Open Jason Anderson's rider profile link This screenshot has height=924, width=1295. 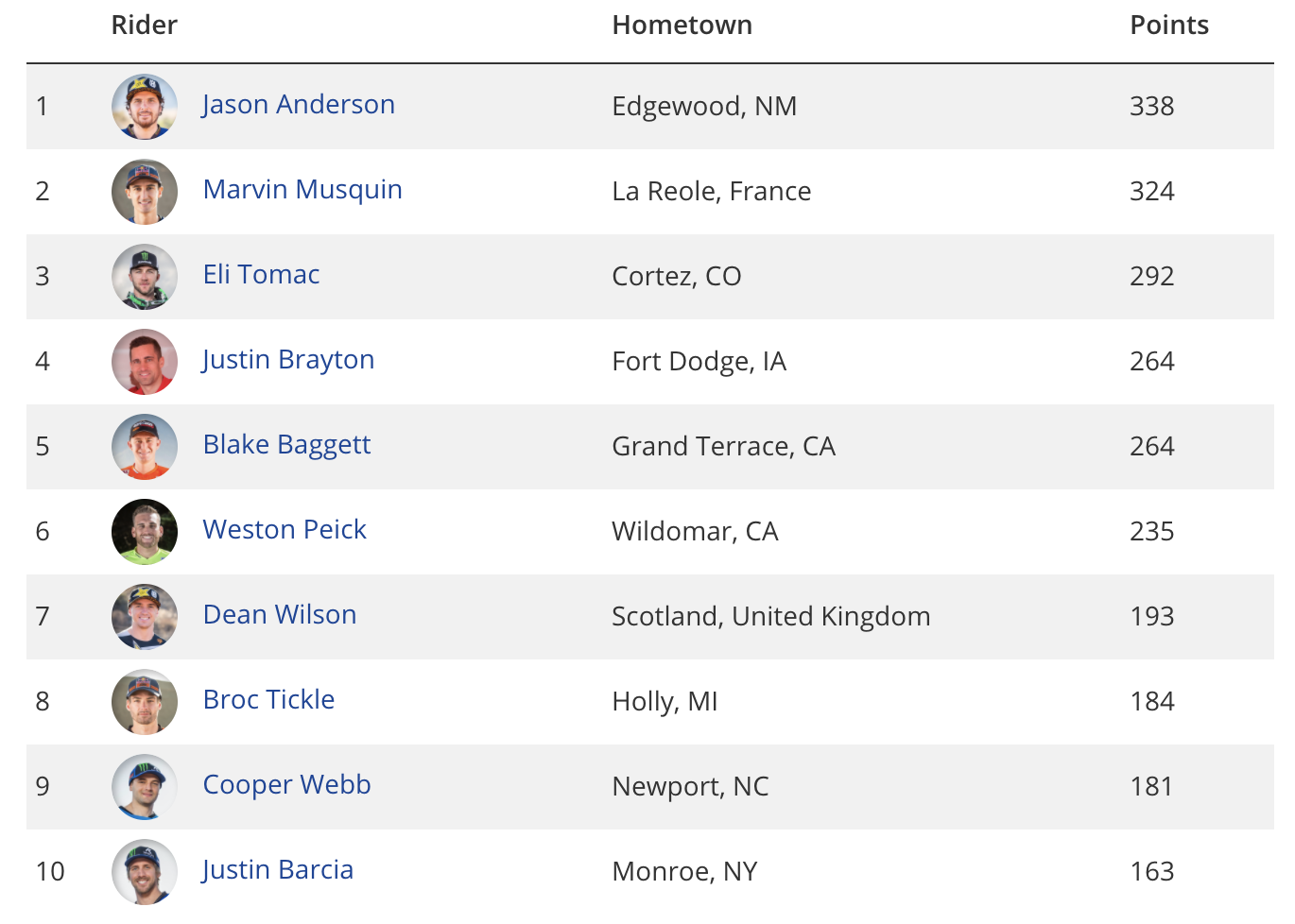point(299,105)
